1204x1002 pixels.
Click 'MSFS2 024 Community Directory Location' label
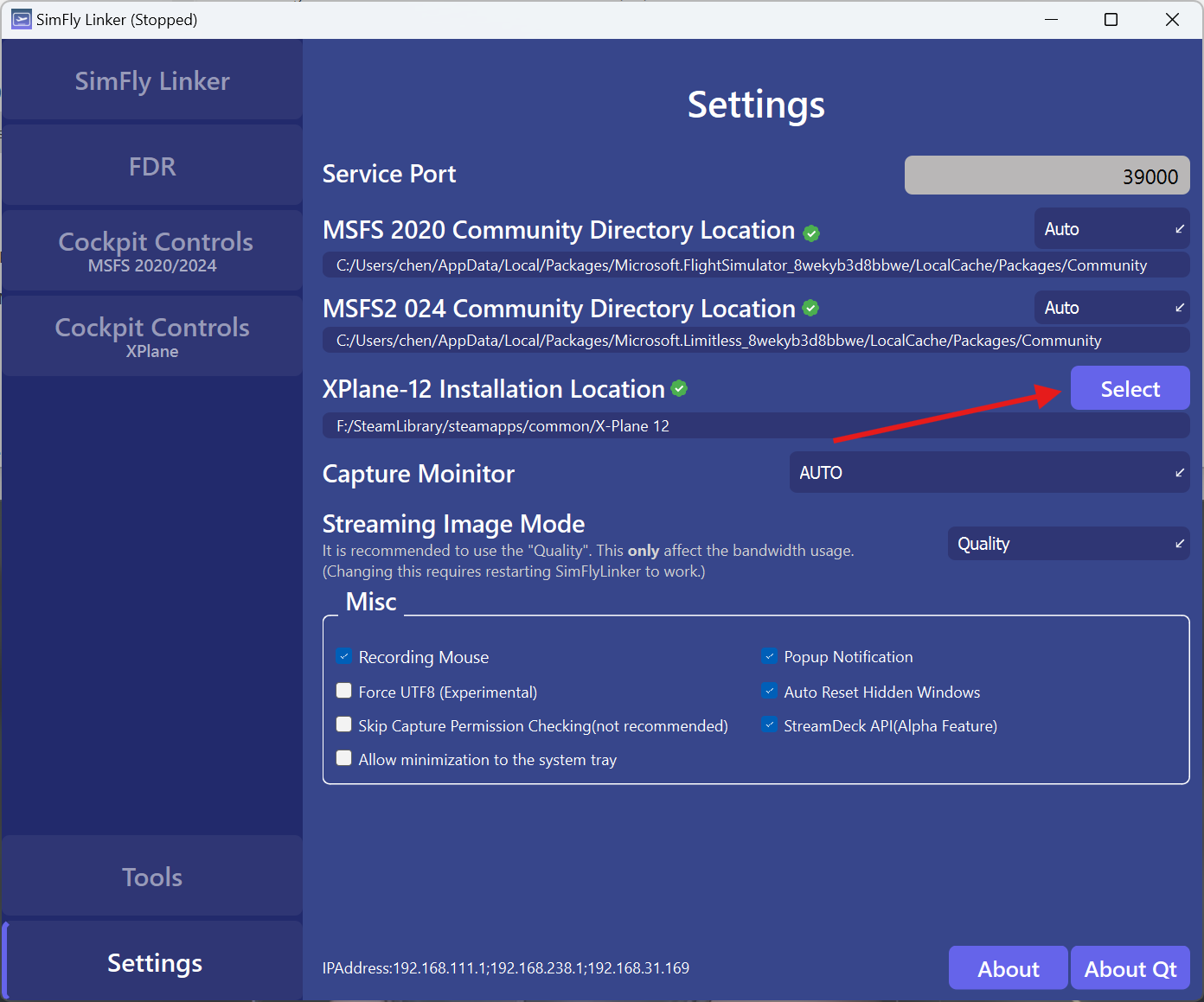point(559,309)
